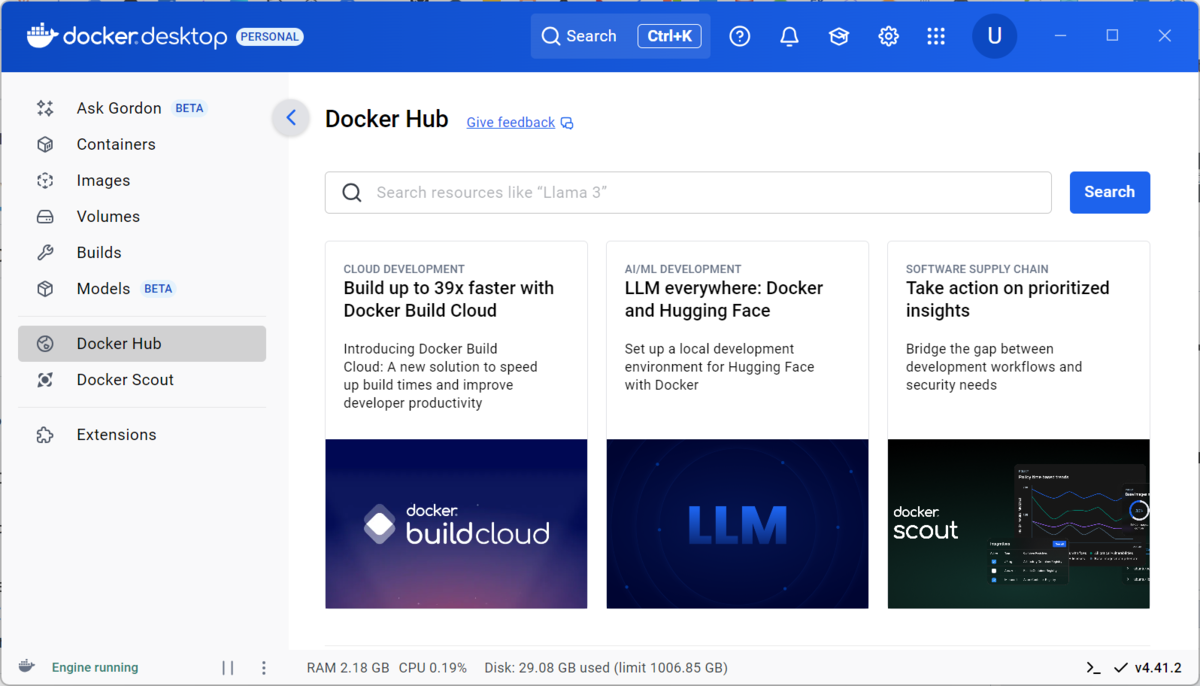
Task: Click the Docker Scout icon
Action: pos(45,379)
